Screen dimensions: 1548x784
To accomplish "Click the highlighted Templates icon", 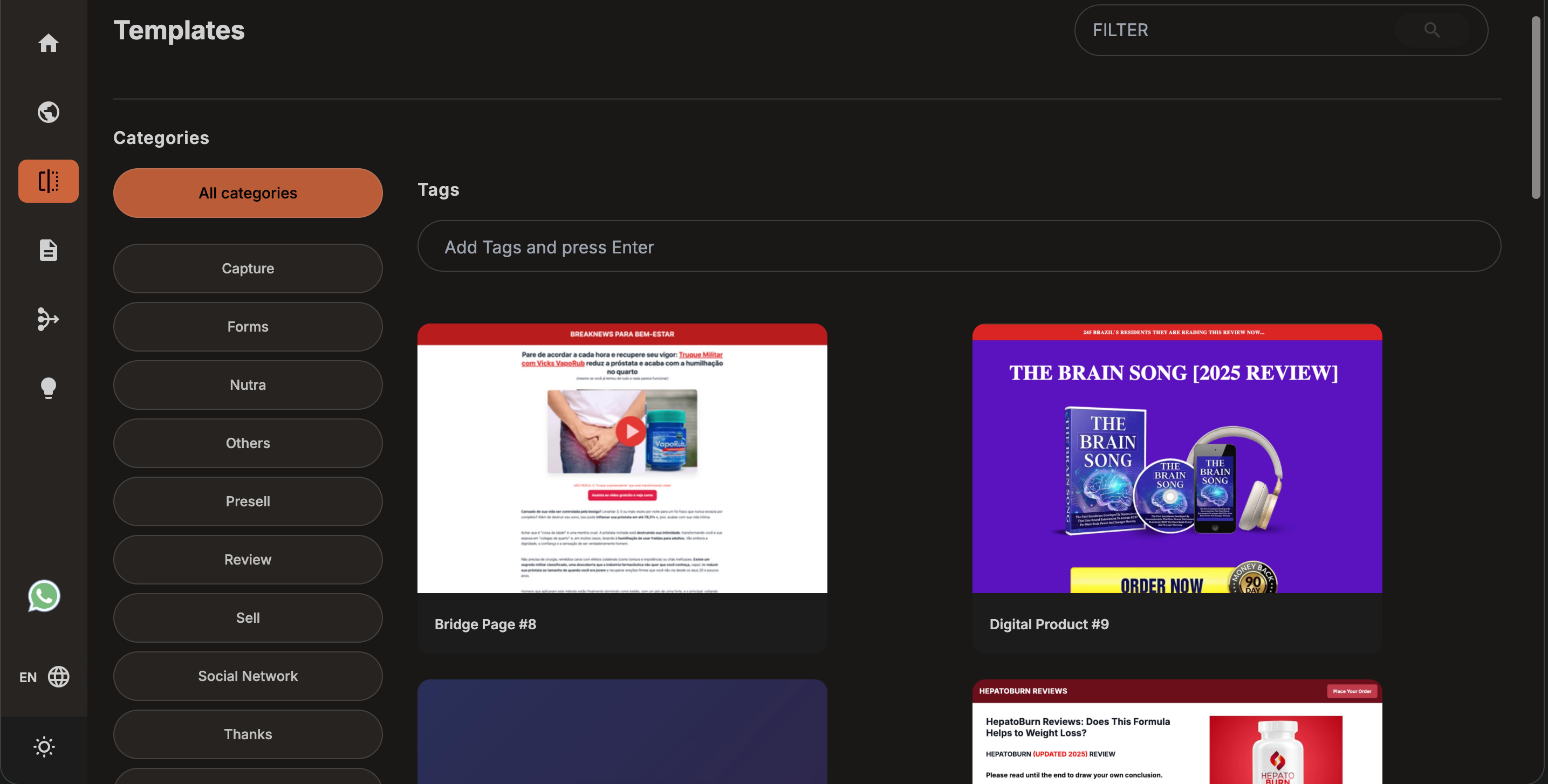I will (48, 180).
